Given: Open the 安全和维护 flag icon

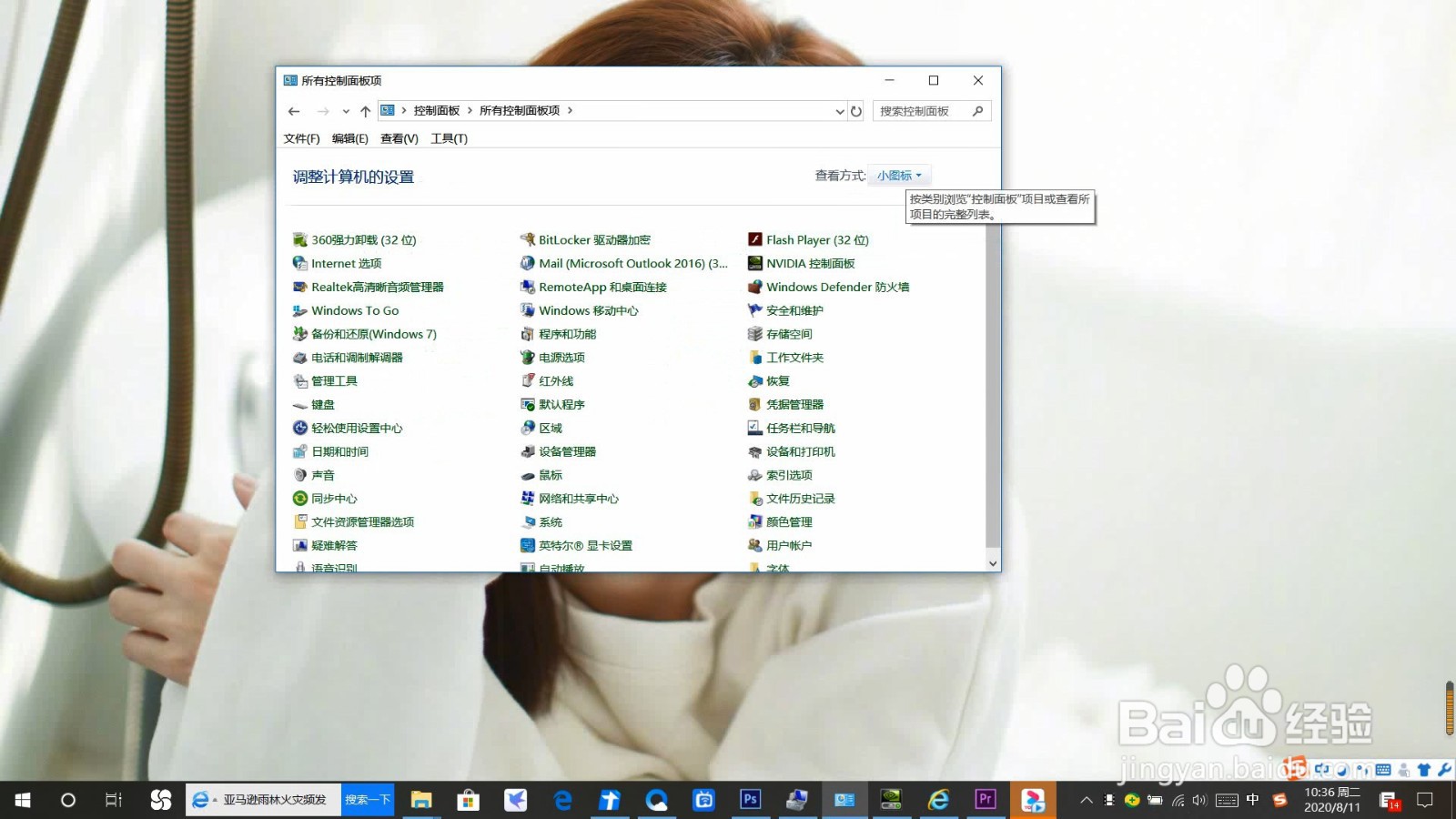Looking at the screenshot, I should point(754,310).
